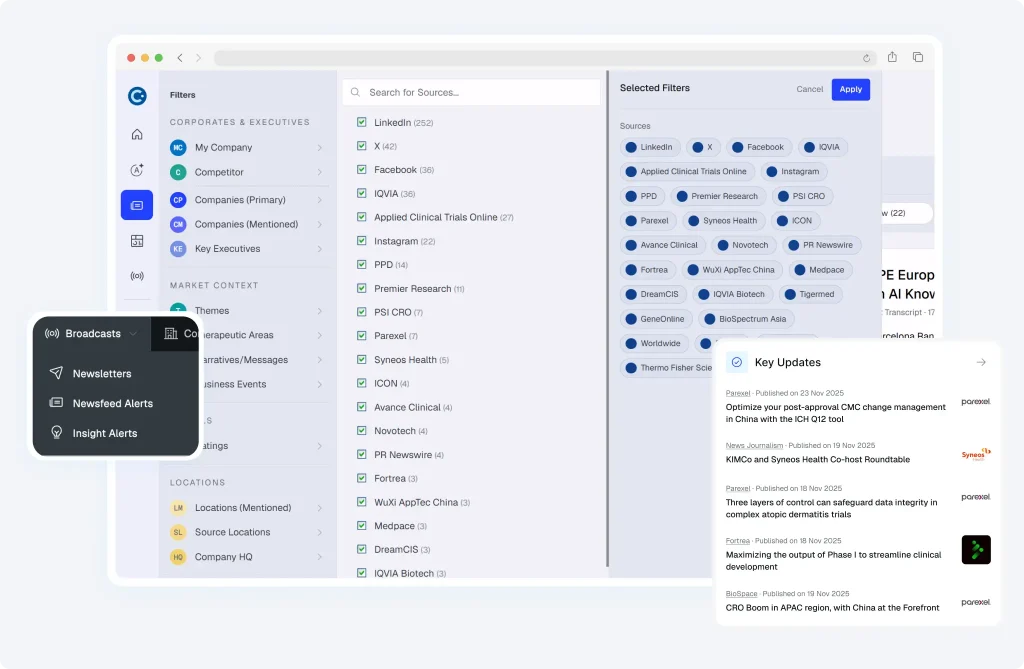The height and width of the screenshot is (669, 1024).
Task: Open the broadcast signal icon in sidebar
Action: [136, 276]
